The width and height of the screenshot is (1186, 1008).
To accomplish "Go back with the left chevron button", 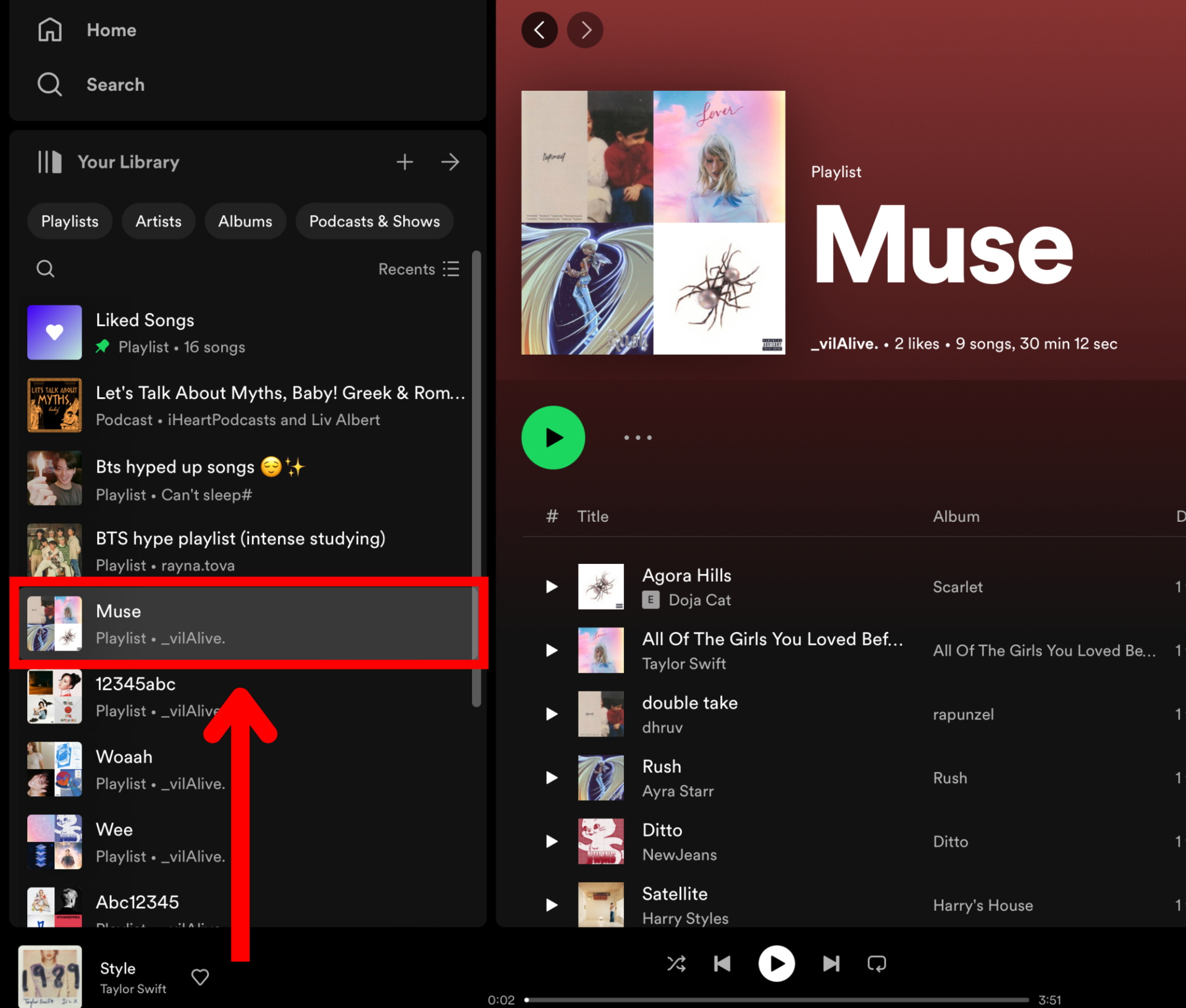I will [x=539, y=30].
